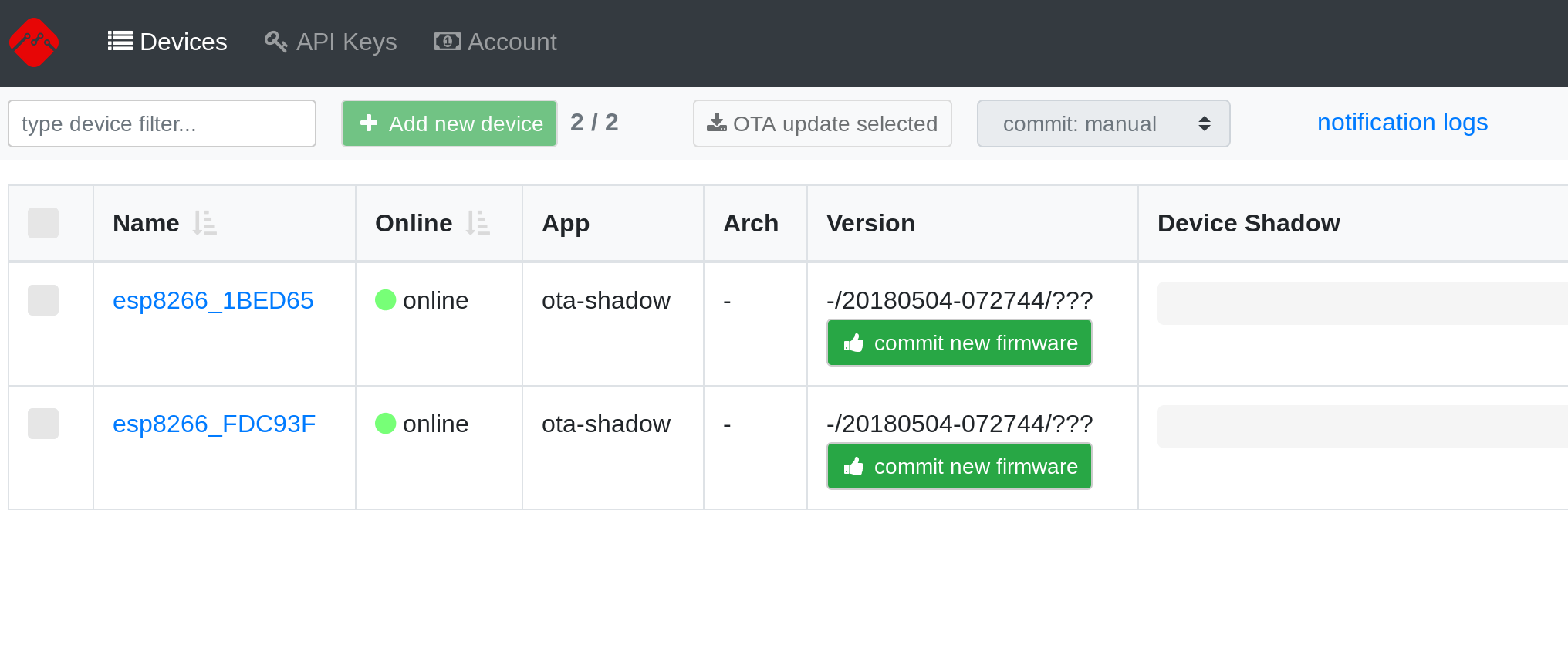Screen dimensions: 1568x659
Task: Click the download icon on OTA update
Action: [x=716, y=123]
